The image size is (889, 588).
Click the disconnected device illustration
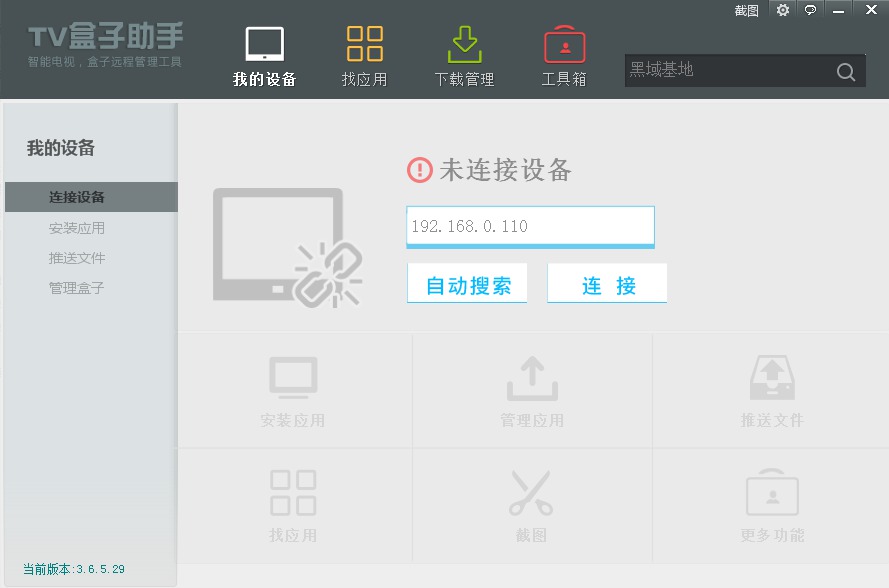288,248
